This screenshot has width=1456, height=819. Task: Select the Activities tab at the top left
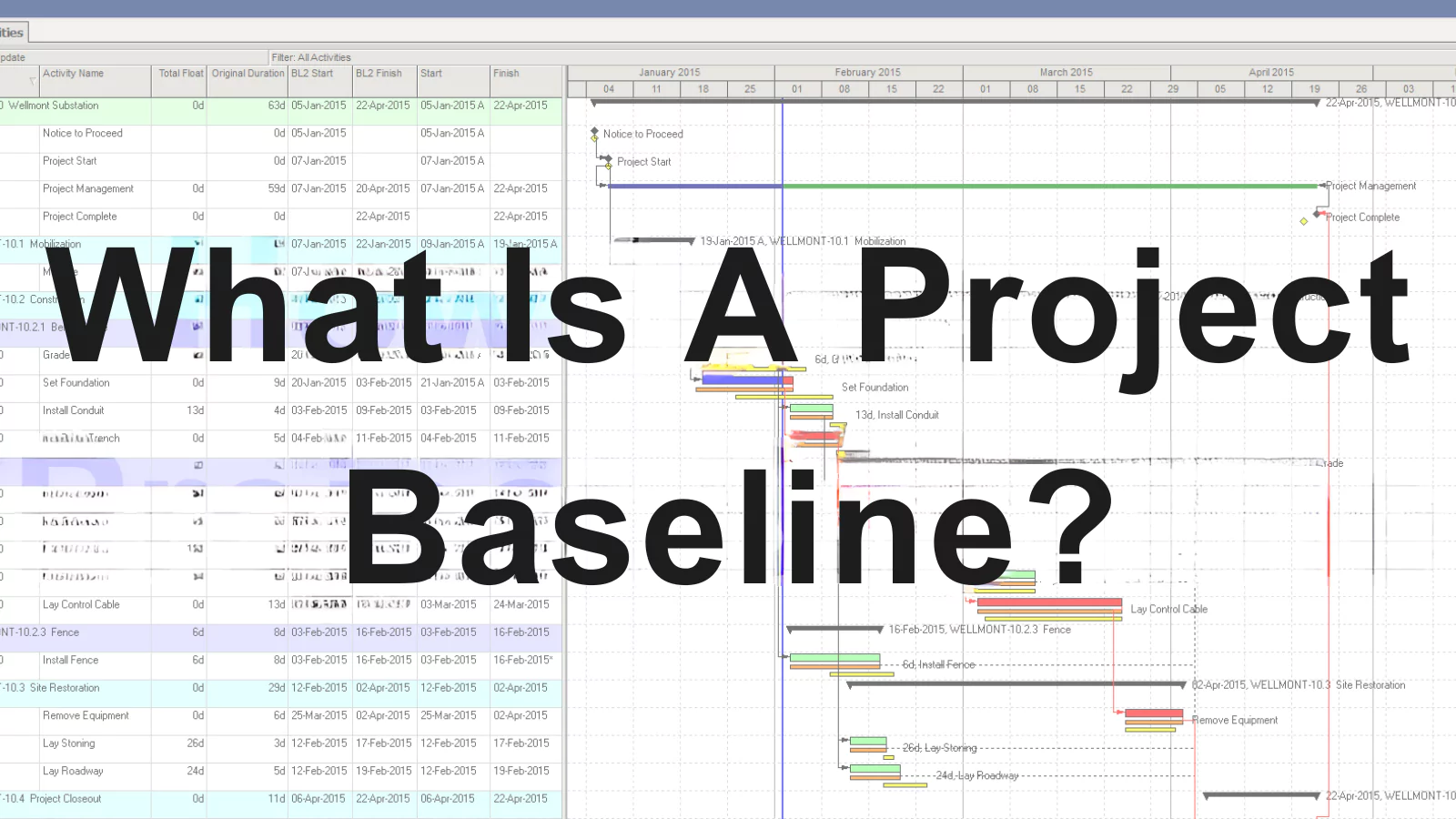(x=14, y=33)
